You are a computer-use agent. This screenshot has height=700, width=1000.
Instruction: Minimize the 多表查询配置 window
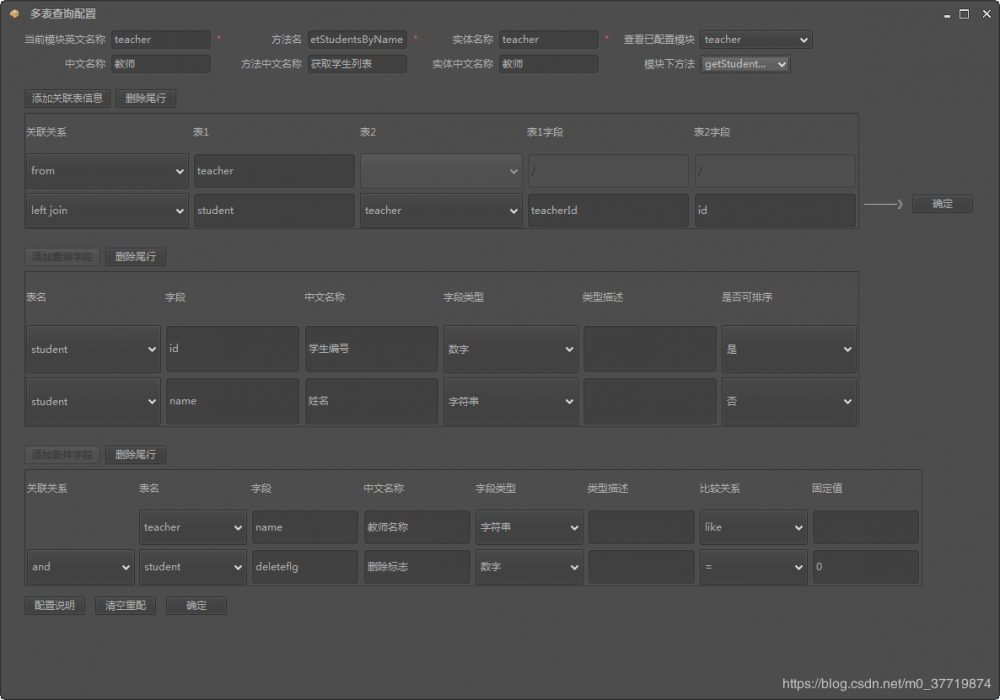(947, 15)
